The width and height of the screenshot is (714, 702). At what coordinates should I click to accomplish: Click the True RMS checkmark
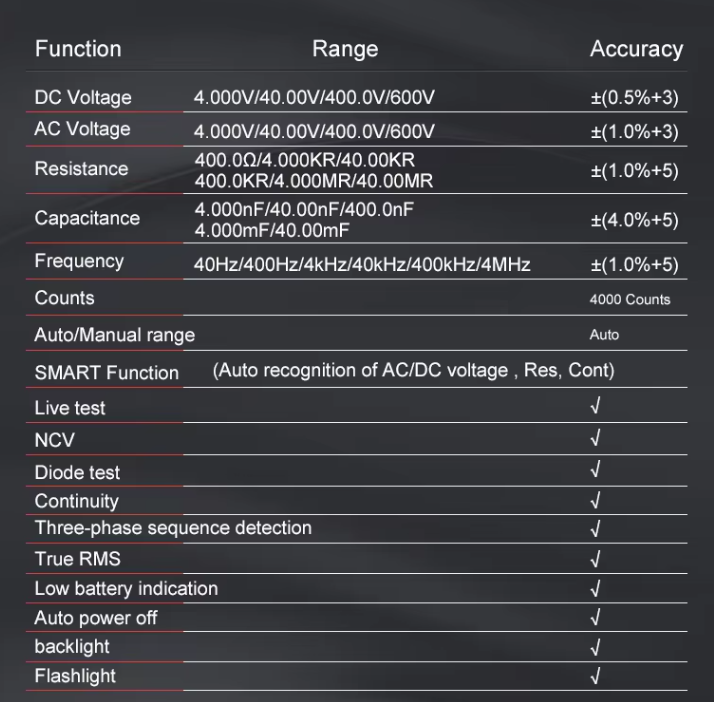pyautogui.click(x=596, y=558)
